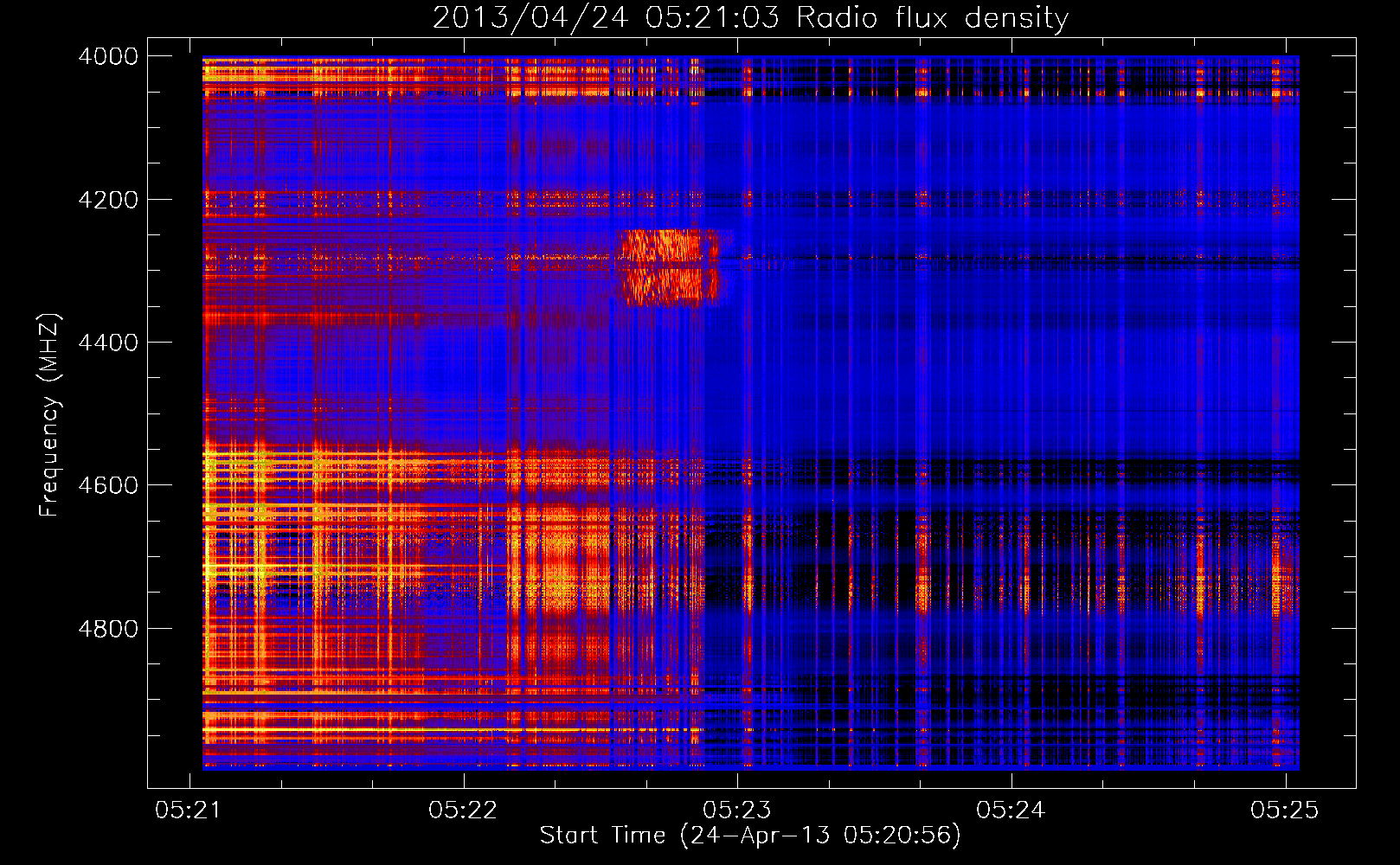1400x865 pixels.
Task: Click the 4800 frequency tick label
Action: point(108,629)
